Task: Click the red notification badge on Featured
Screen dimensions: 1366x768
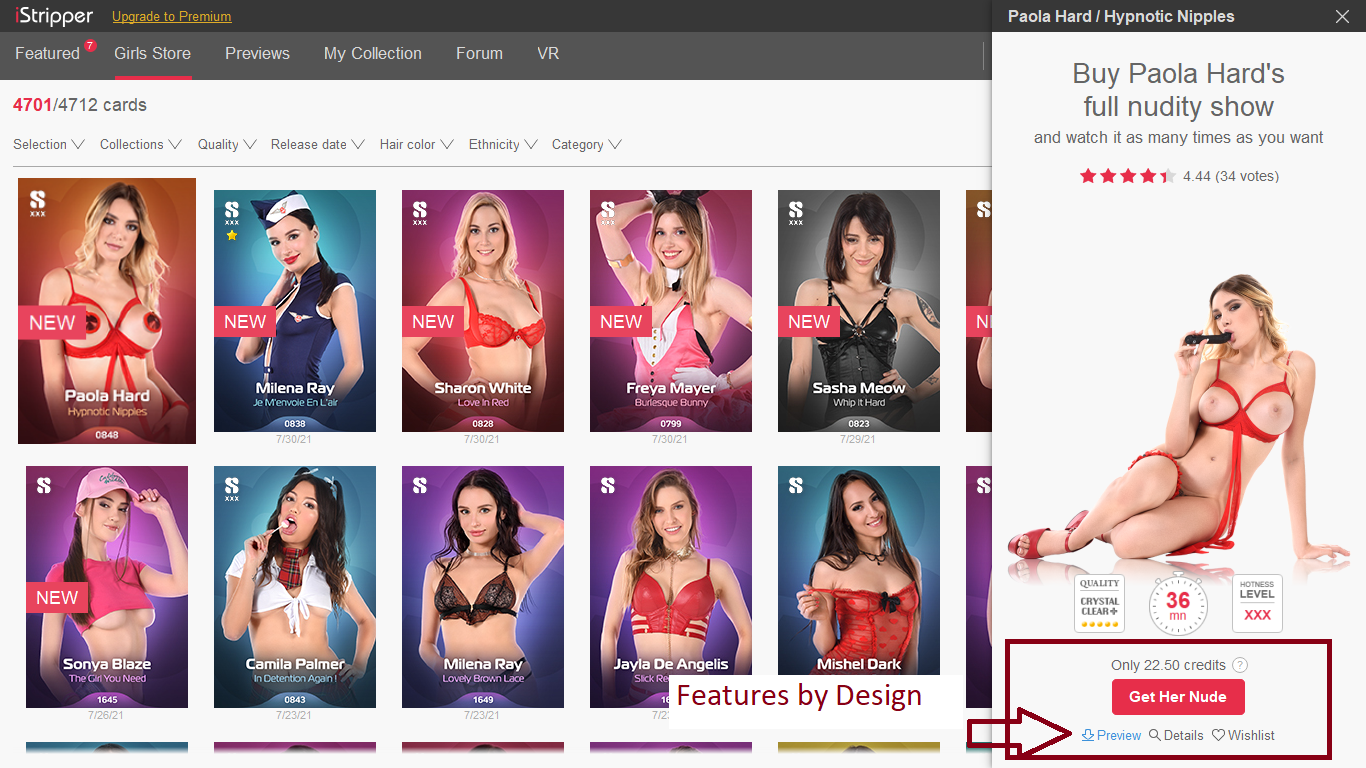Action: 90,45
